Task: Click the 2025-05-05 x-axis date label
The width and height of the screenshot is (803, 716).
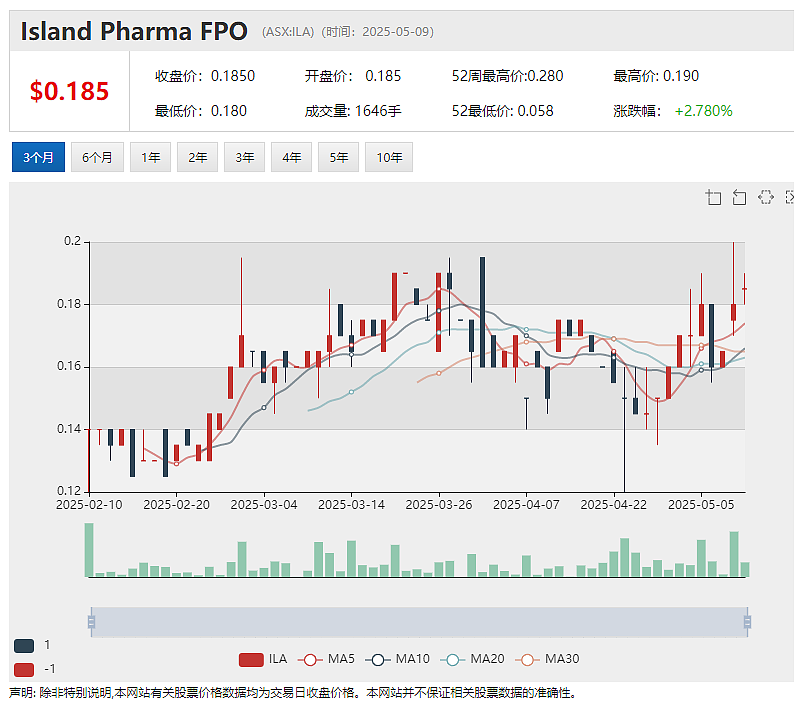Action: point(701,504)
